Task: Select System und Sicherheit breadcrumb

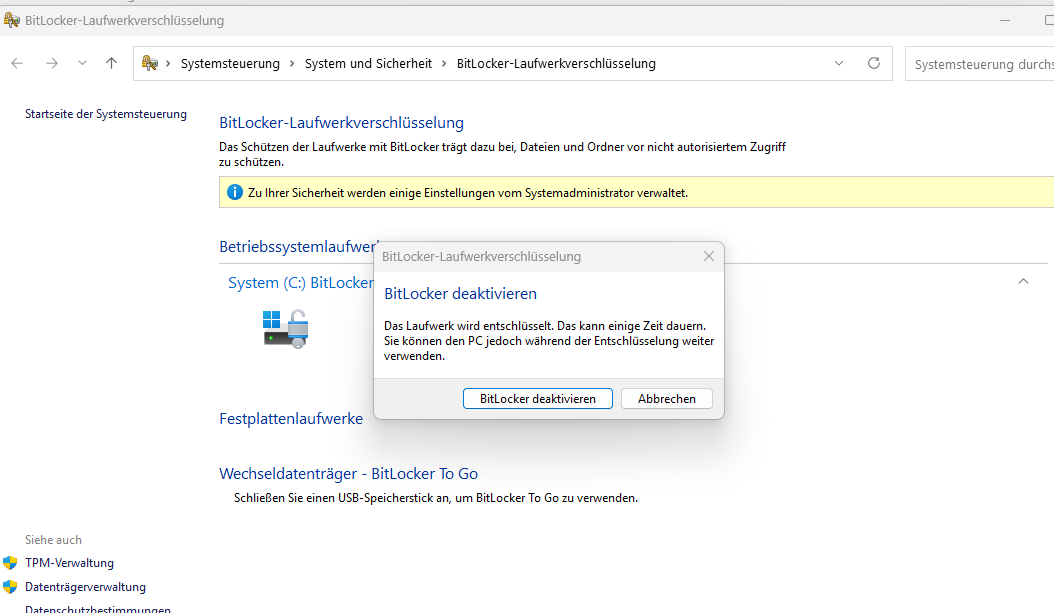Action: coord(368,64)
